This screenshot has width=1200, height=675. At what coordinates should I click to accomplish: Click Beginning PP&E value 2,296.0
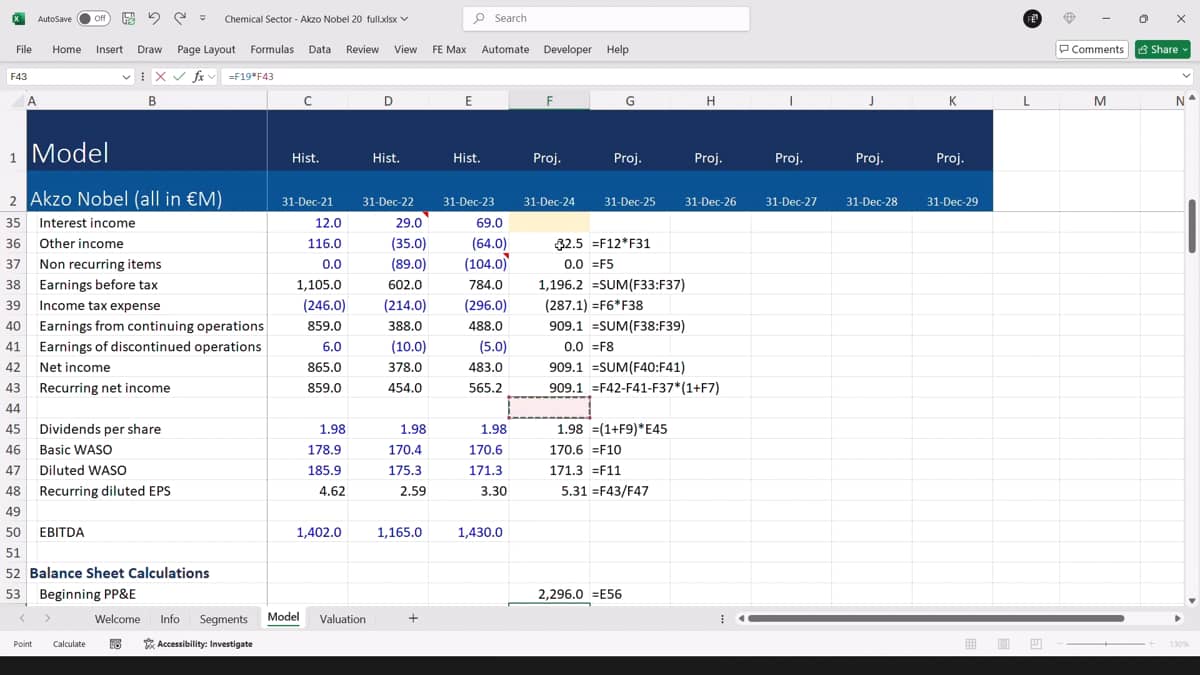coord(560,594)
